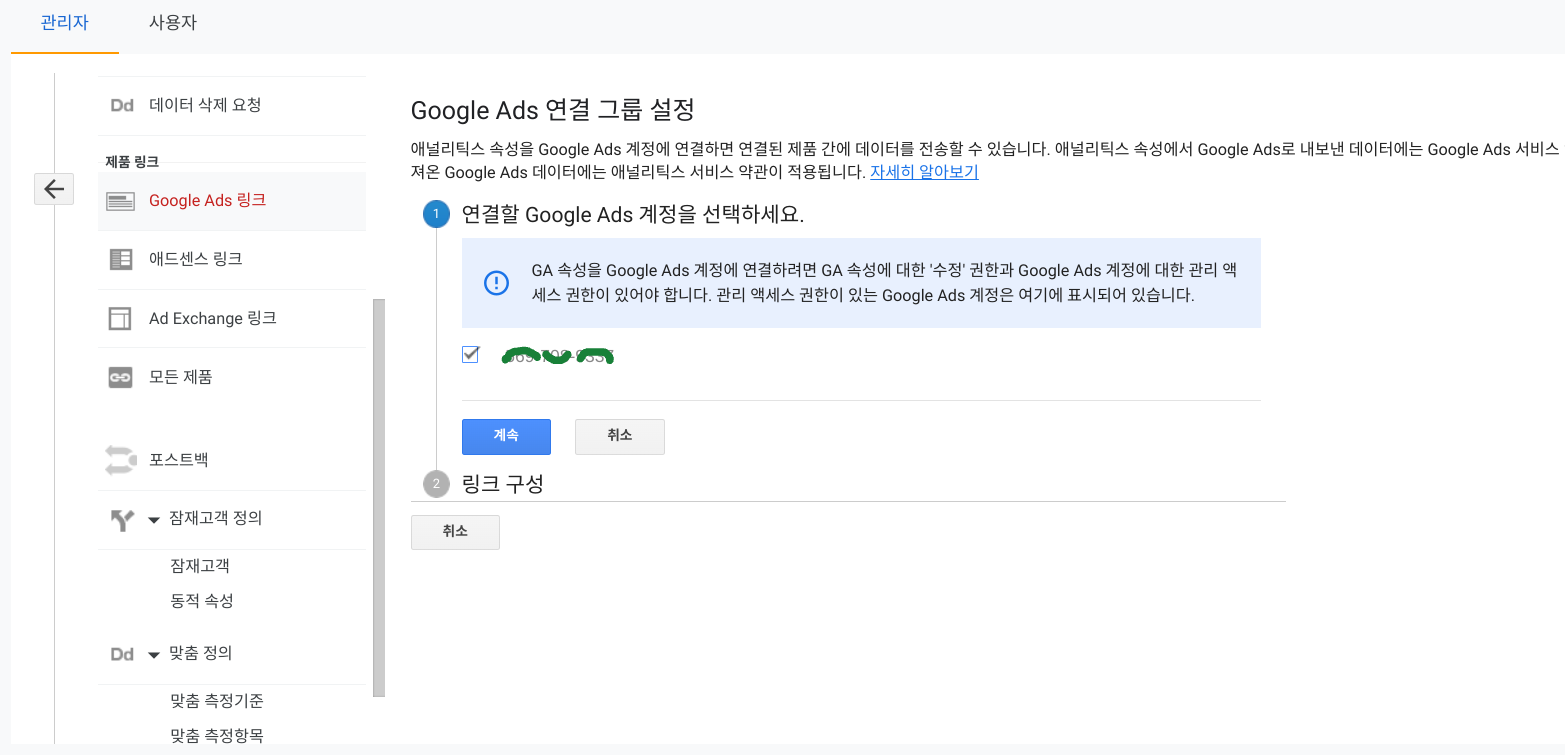Viewport: 1565px width, 755px height.
Task: Open the 자세히 알아보기 link
Action: click(924, 172)
